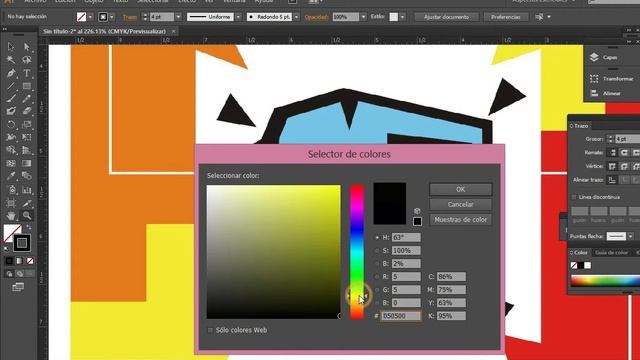640x360 pixels.
Task: Select the Mesh tool
Action: pyautogui.click(x=11, y=163)
